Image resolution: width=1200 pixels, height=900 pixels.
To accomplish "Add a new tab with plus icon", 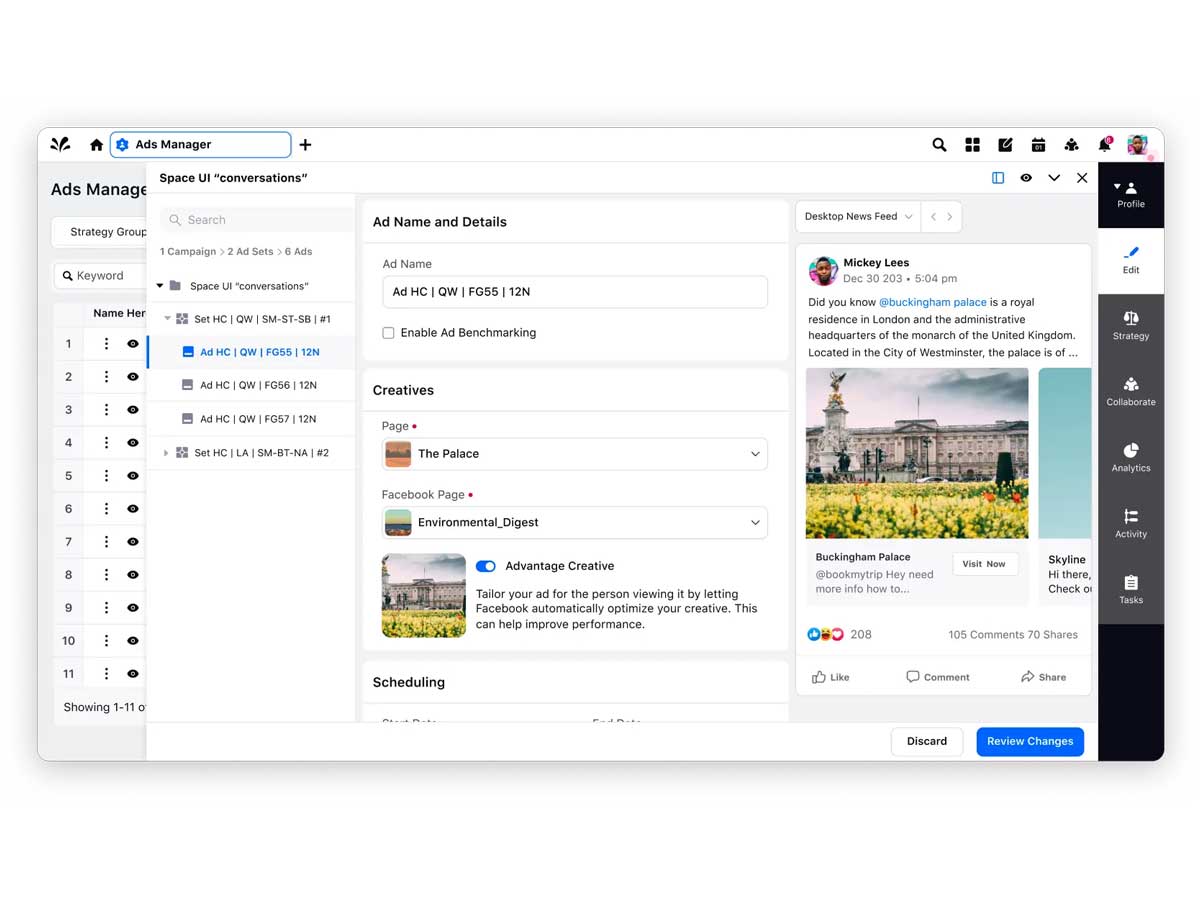I will 305,145.
